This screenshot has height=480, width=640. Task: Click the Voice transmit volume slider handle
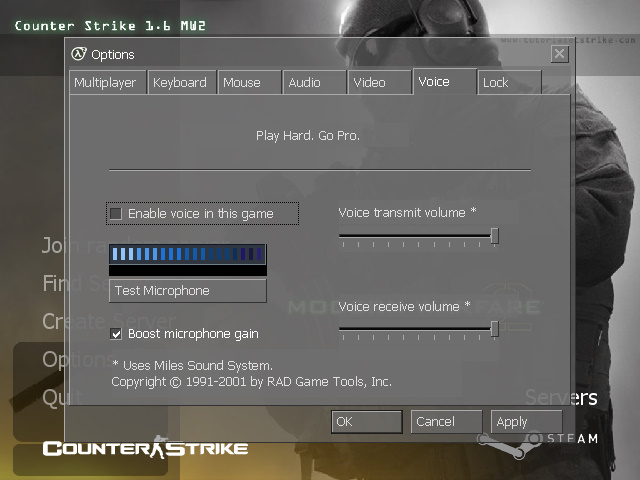click(x=494, y=236)
